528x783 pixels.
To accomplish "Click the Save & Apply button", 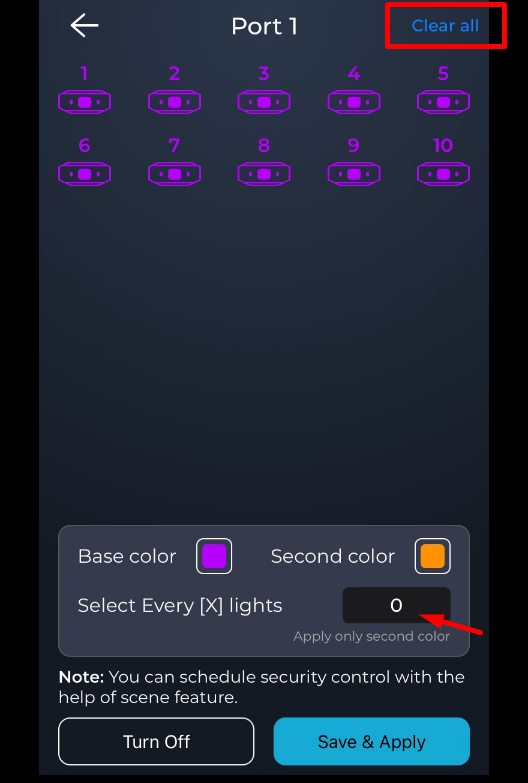I will [x=372, y=742].
